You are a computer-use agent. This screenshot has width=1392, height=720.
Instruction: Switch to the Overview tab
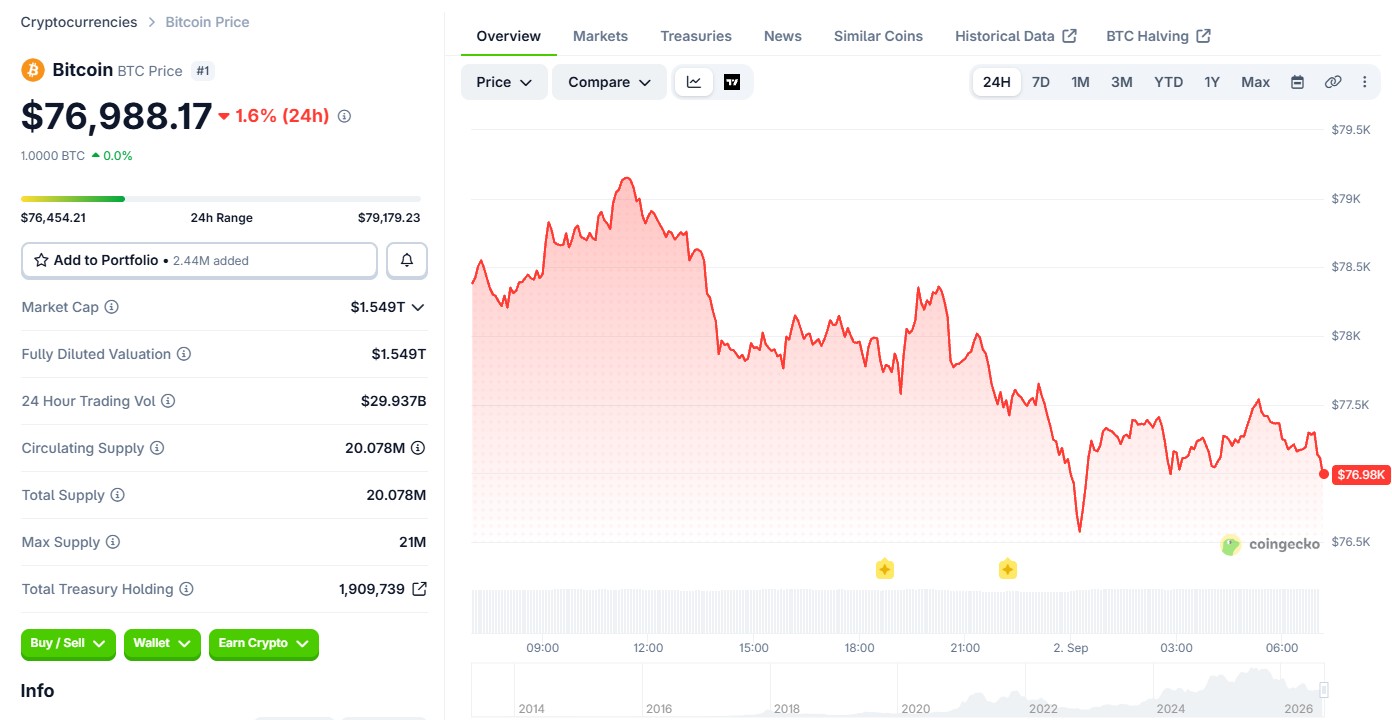(x=509, y=36)
